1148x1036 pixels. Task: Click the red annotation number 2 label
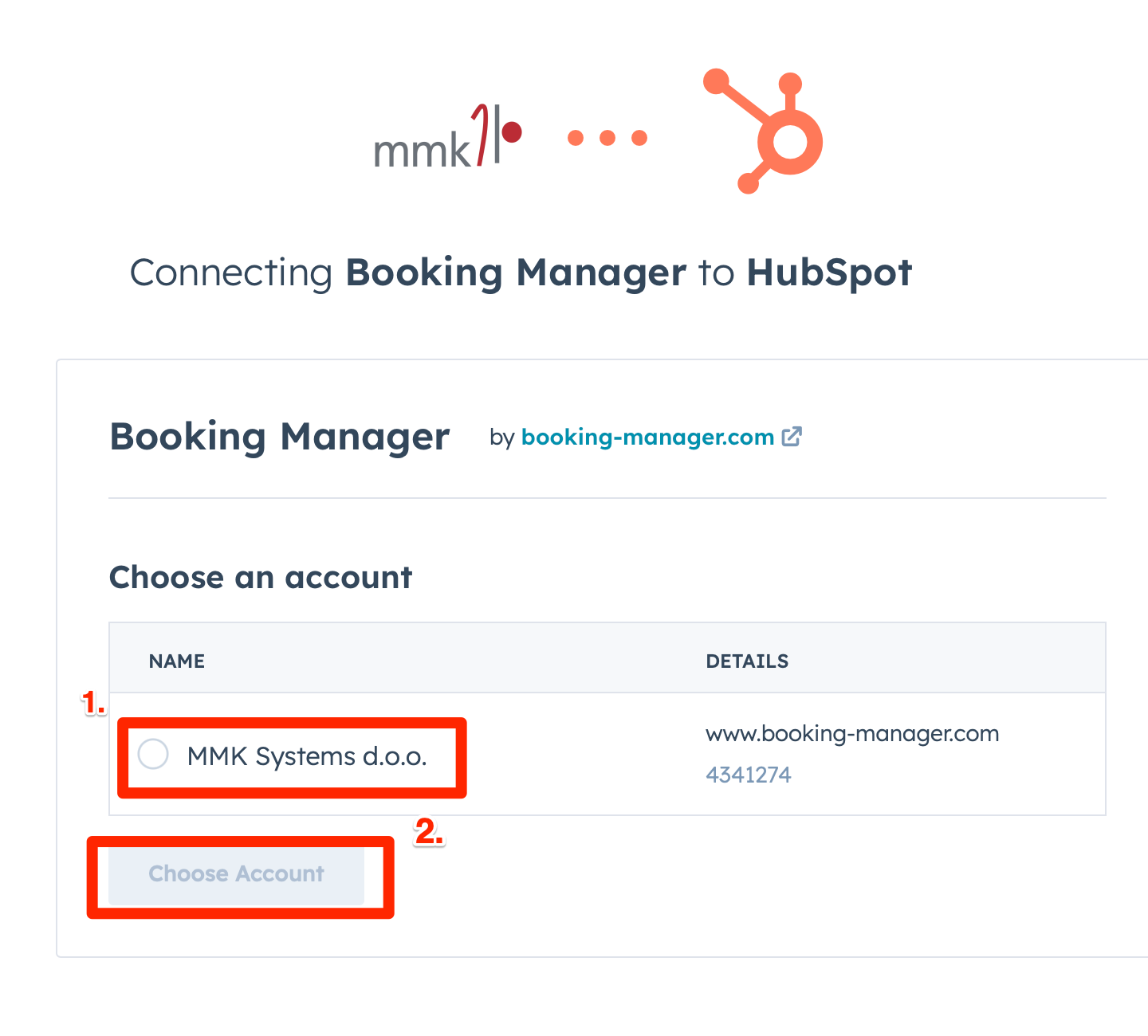click(x=429, y=832)
